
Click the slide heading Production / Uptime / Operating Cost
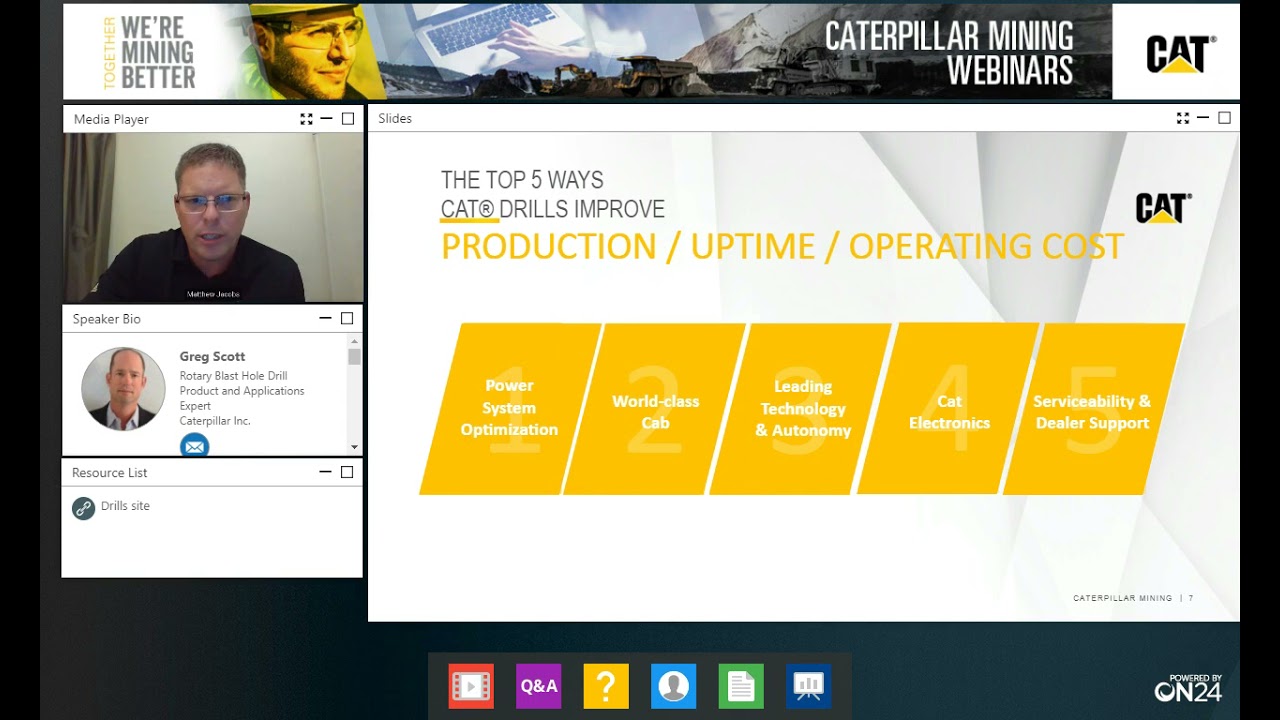[782, 246]
